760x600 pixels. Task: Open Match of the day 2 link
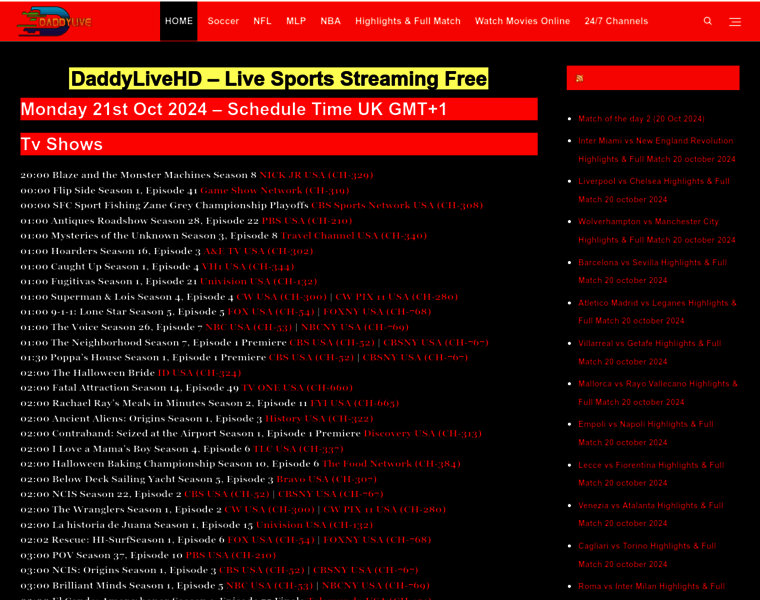click(641, 119)
